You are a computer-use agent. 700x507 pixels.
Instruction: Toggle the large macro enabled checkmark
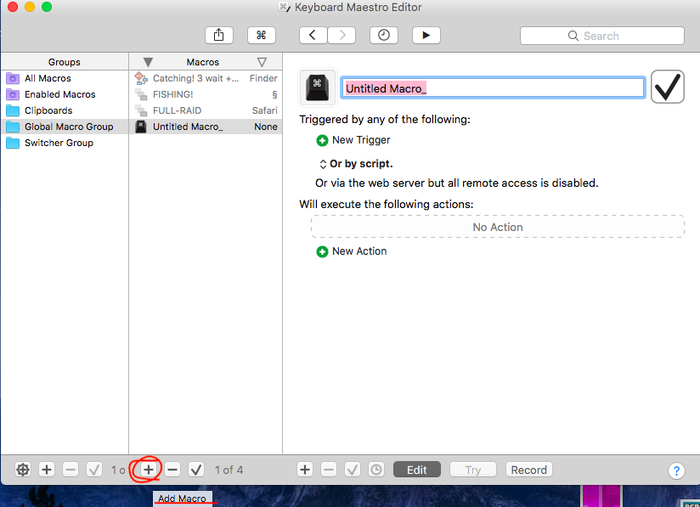pos(667,87)
